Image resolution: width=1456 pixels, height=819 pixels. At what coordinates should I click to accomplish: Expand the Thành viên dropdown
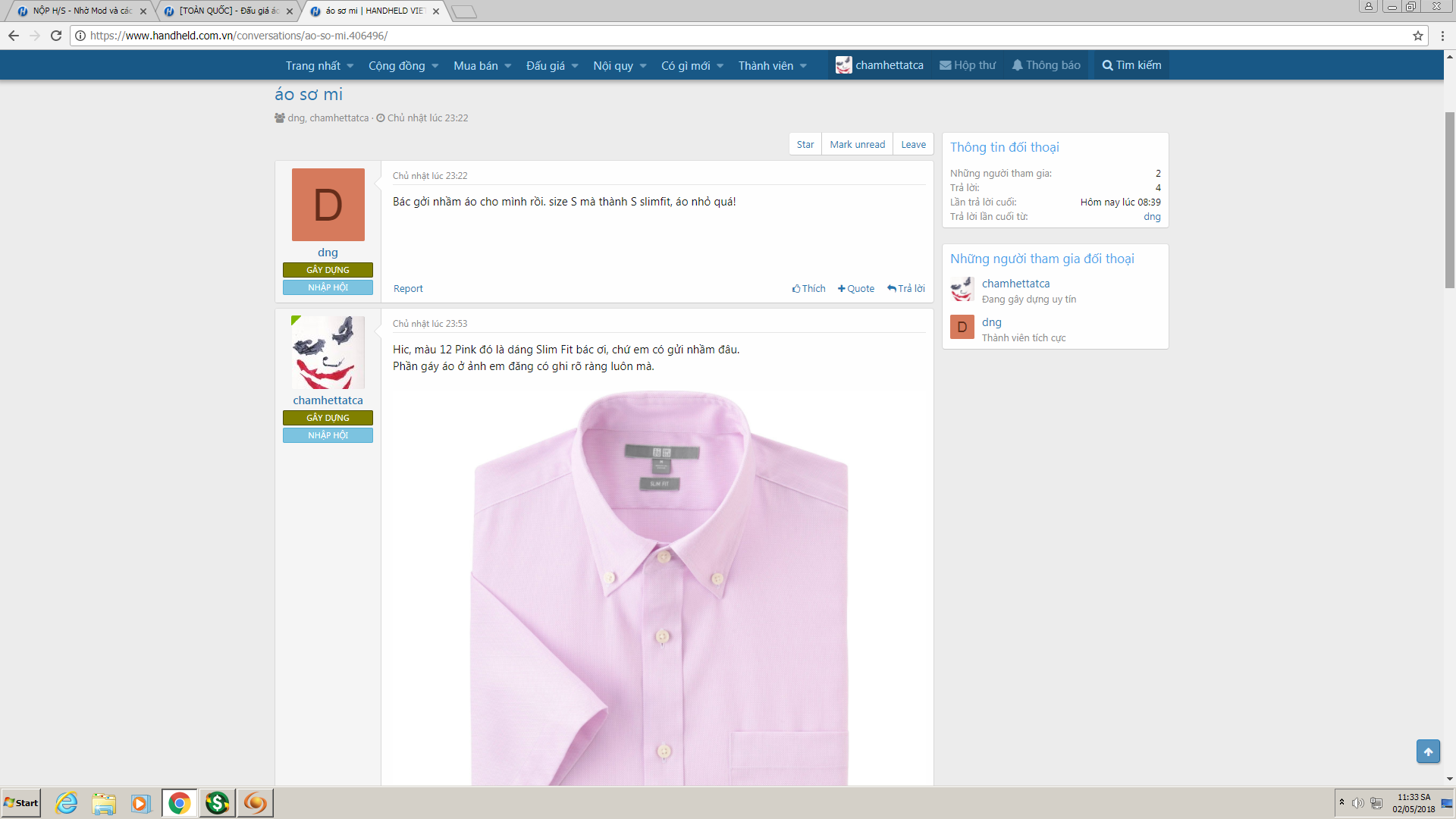[803, 66]
